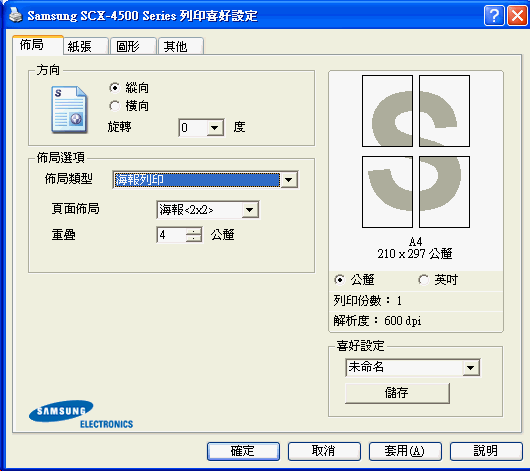Click the 旋轉 rotation label
The image size is (530, 471).
(x=119, y=127)
